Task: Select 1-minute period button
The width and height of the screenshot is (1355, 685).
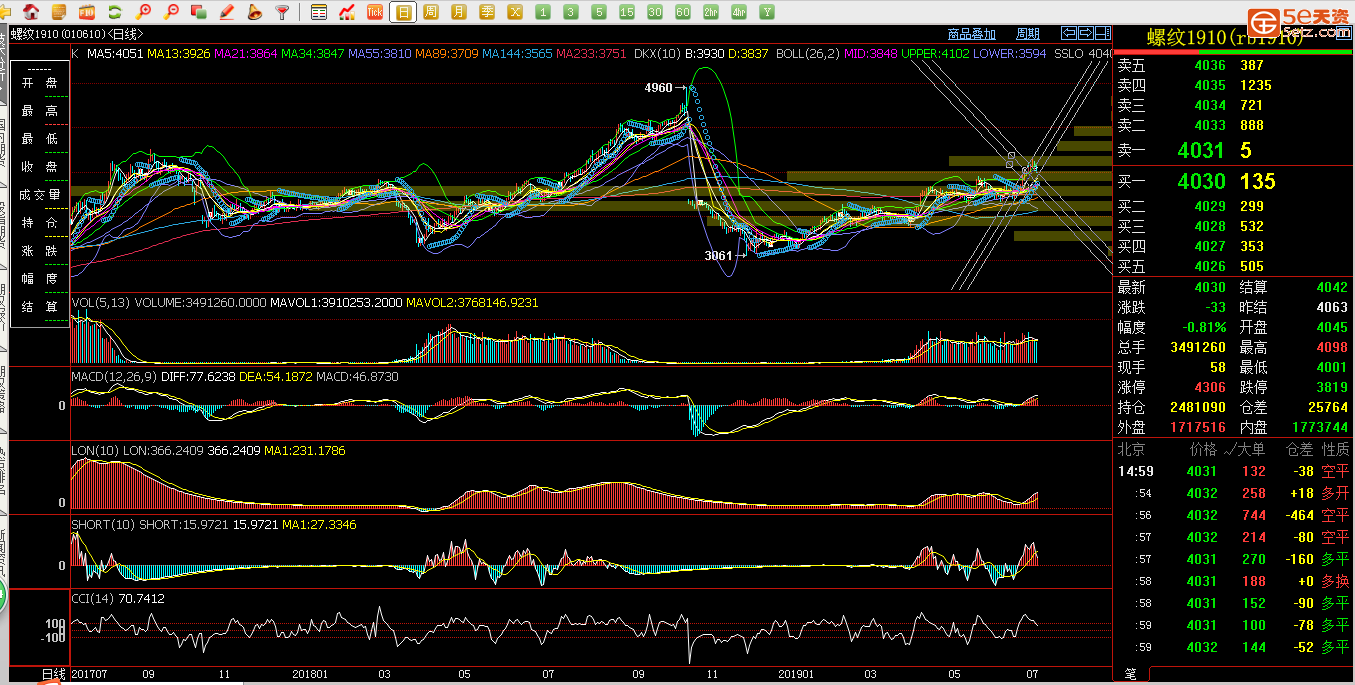Action: click(x=542, y=12)
